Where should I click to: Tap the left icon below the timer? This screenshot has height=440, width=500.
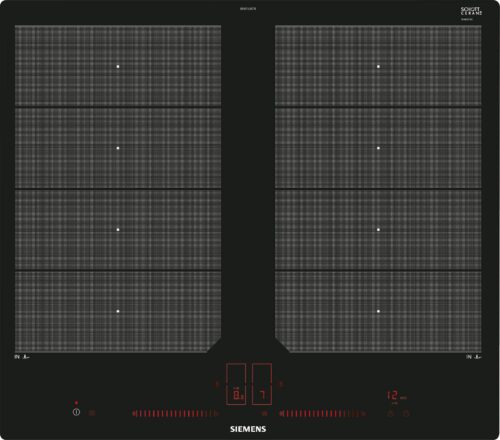[x=390, y=413]
